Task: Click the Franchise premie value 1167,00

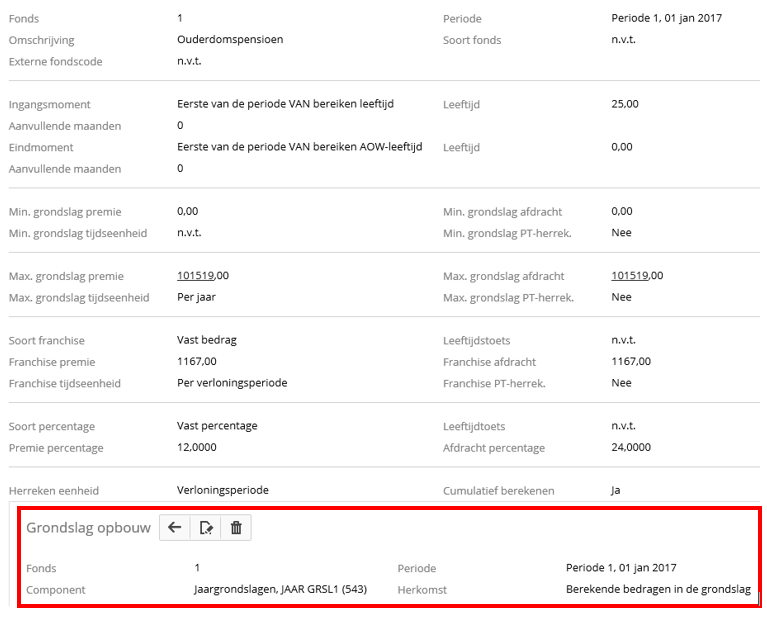Action: pyautogui.click(x=197, y=361)
